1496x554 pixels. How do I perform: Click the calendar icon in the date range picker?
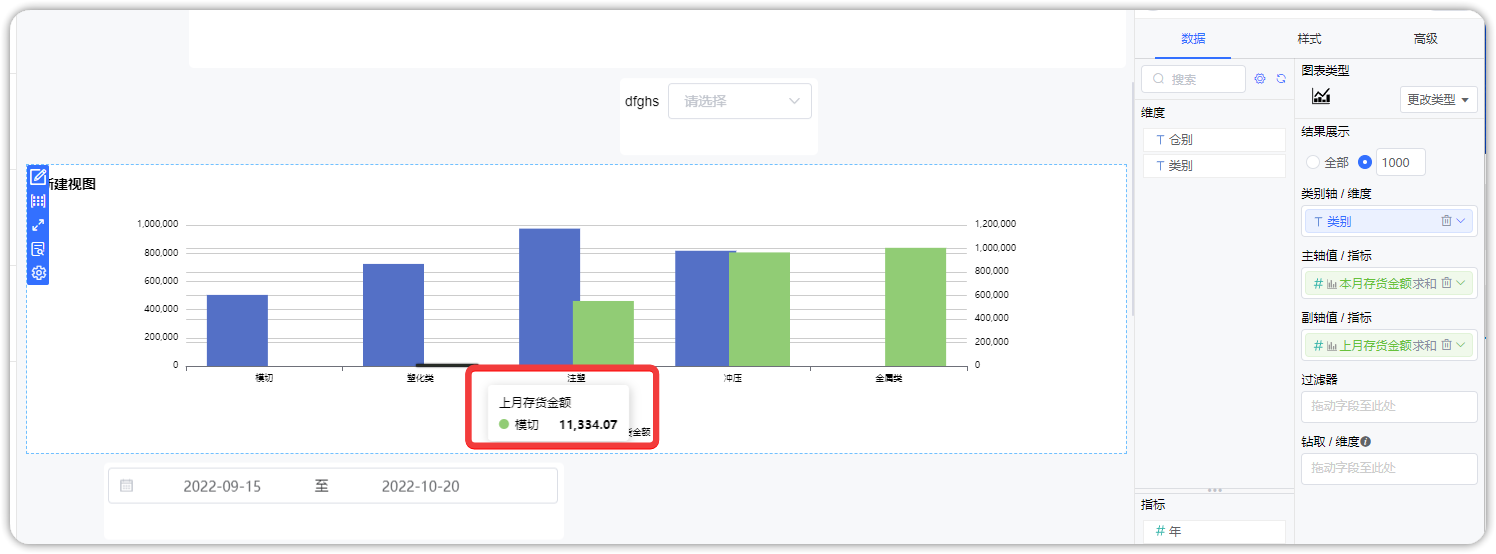(x=126, y=486)
